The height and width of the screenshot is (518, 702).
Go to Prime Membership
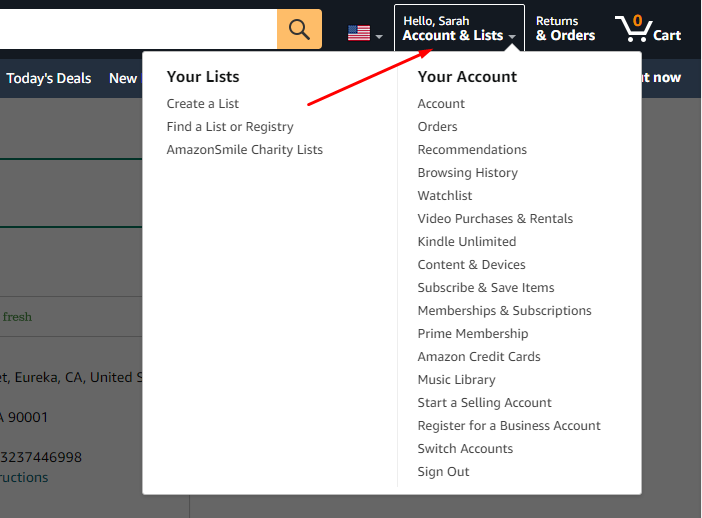pyautogui.click(x=473, y=334)
